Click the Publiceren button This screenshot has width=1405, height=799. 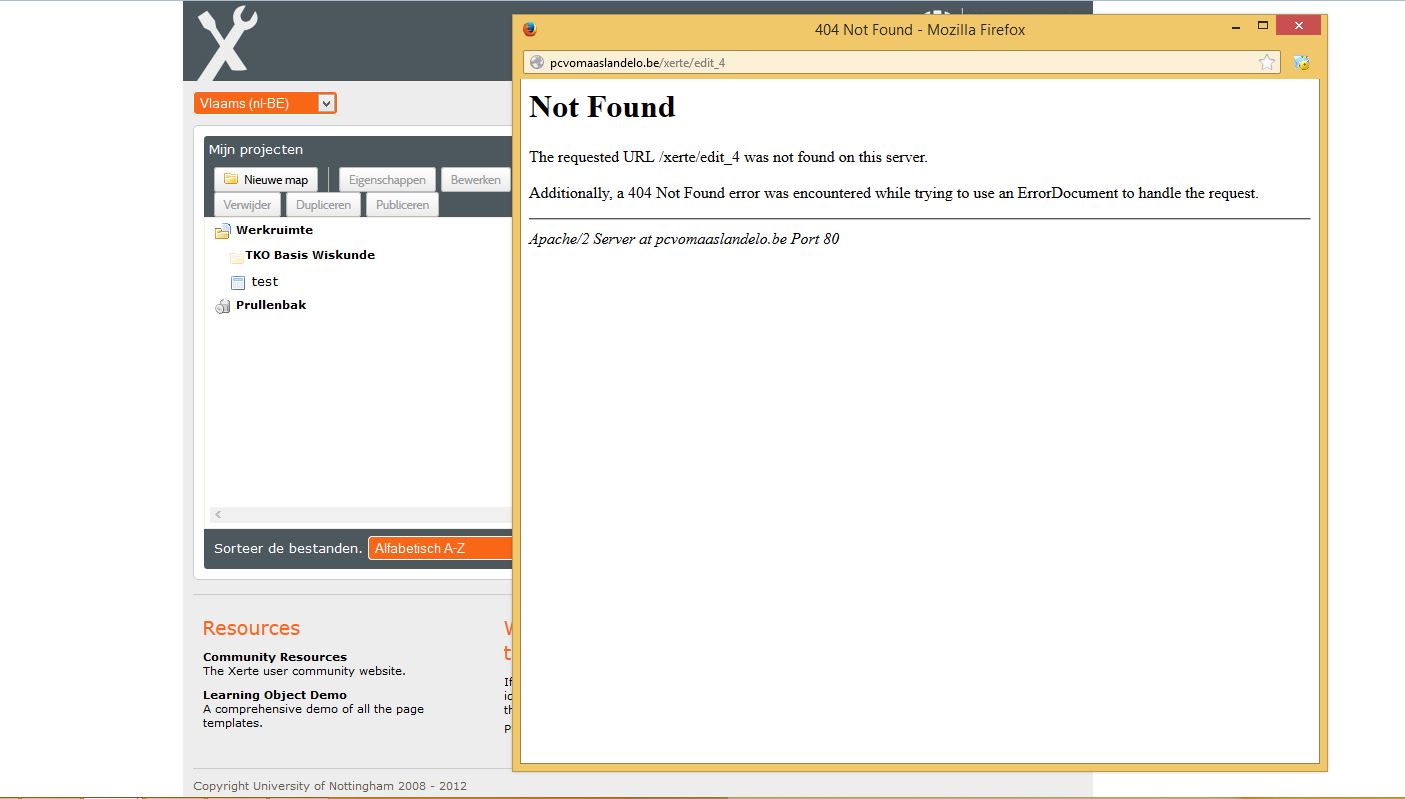point(402,205)
